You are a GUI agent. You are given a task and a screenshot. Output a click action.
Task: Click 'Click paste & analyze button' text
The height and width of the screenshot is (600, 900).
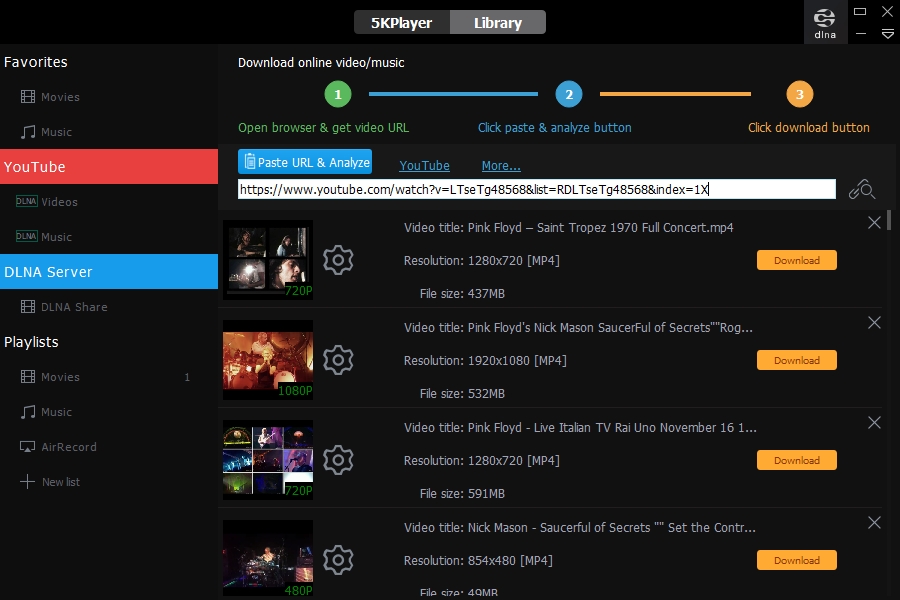(x=554, y=127)
